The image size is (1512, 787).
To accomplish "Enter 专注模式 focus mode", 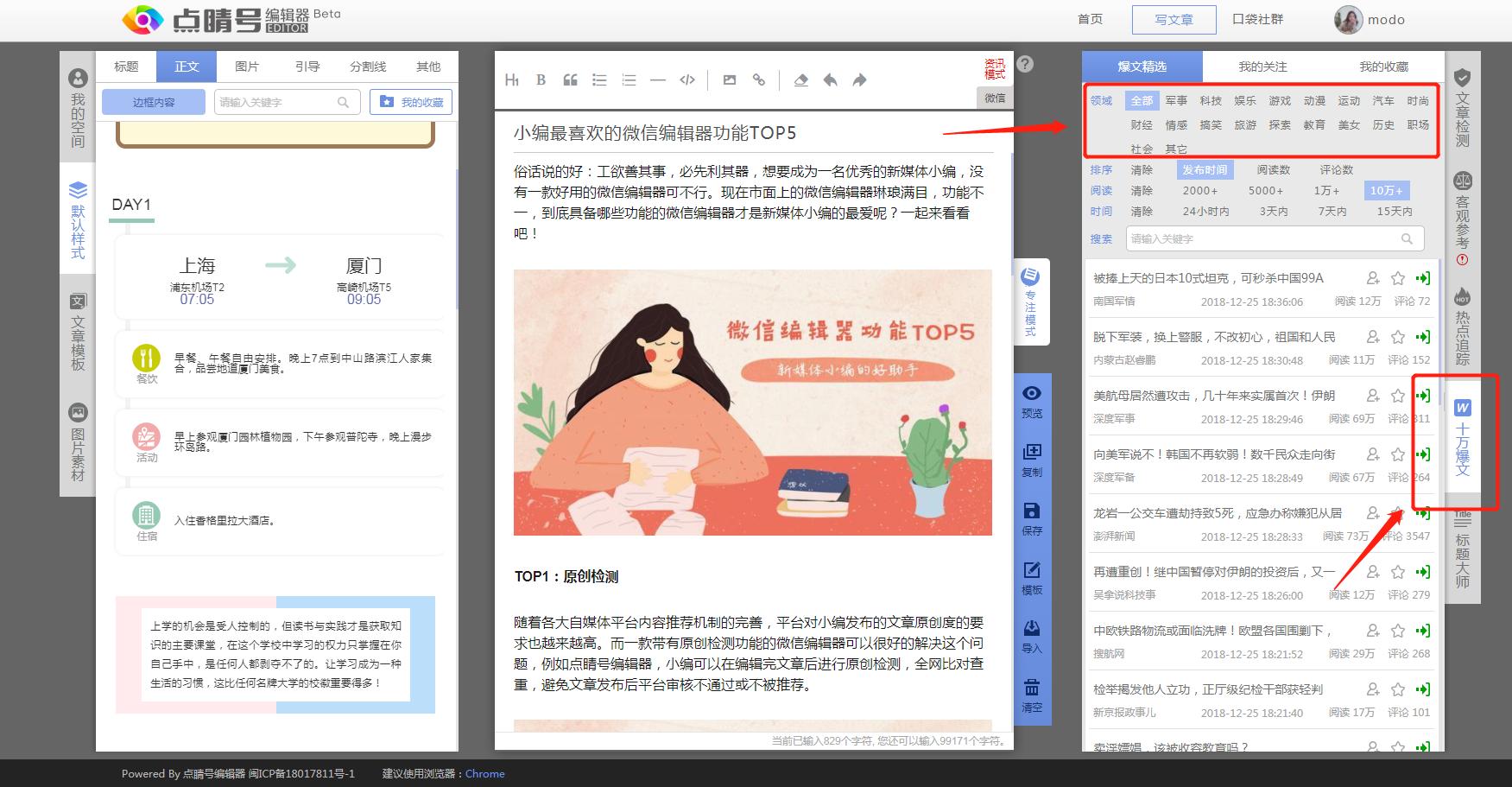I will tap(1030, 301).
